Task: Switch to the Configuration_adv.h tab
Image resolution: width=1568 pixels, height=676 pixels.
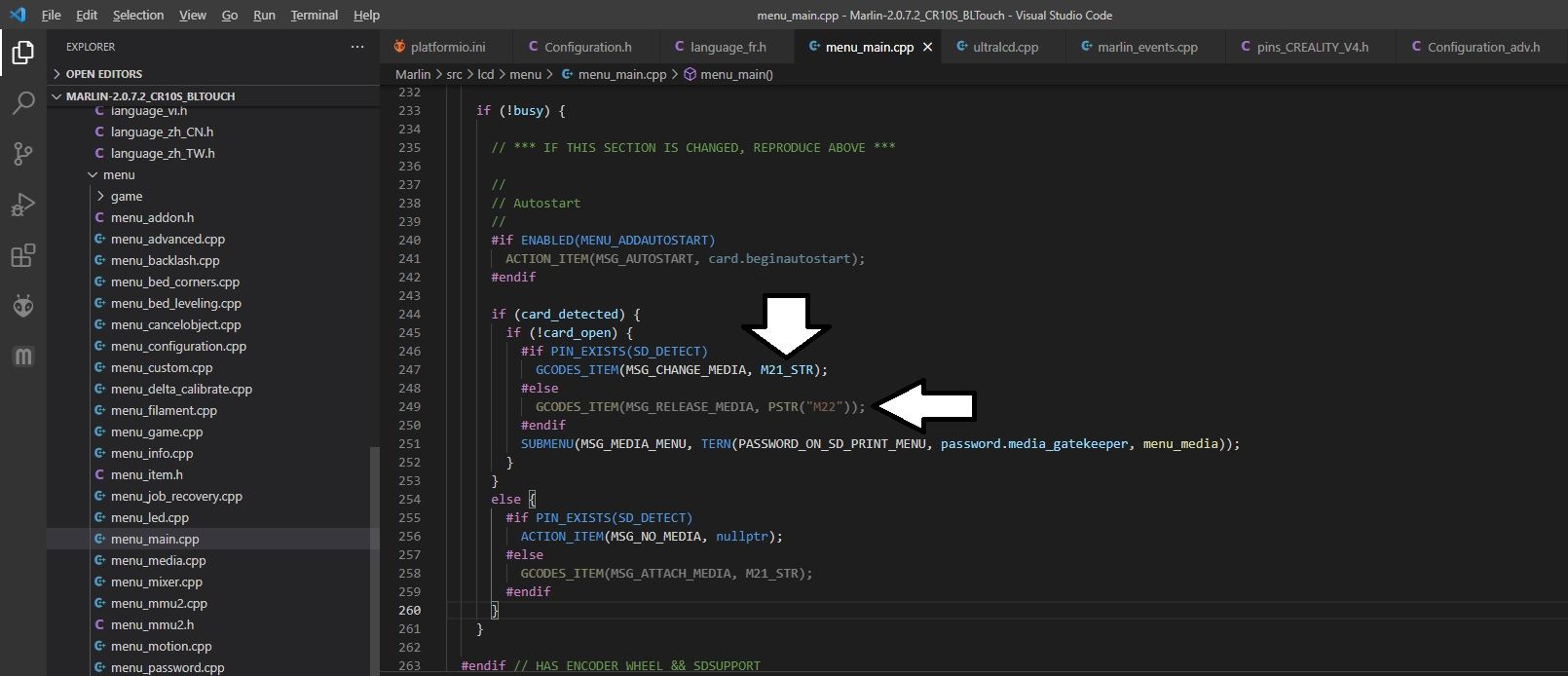Action: pos(1482,47)
